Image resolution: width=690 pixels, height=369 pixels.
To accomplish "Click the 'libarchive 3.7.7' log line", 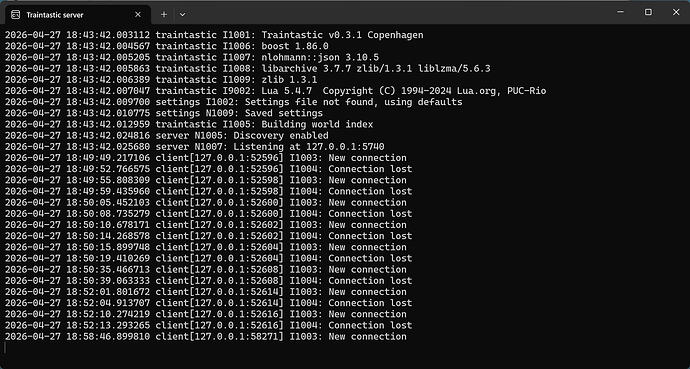I will tap(248, 69).
